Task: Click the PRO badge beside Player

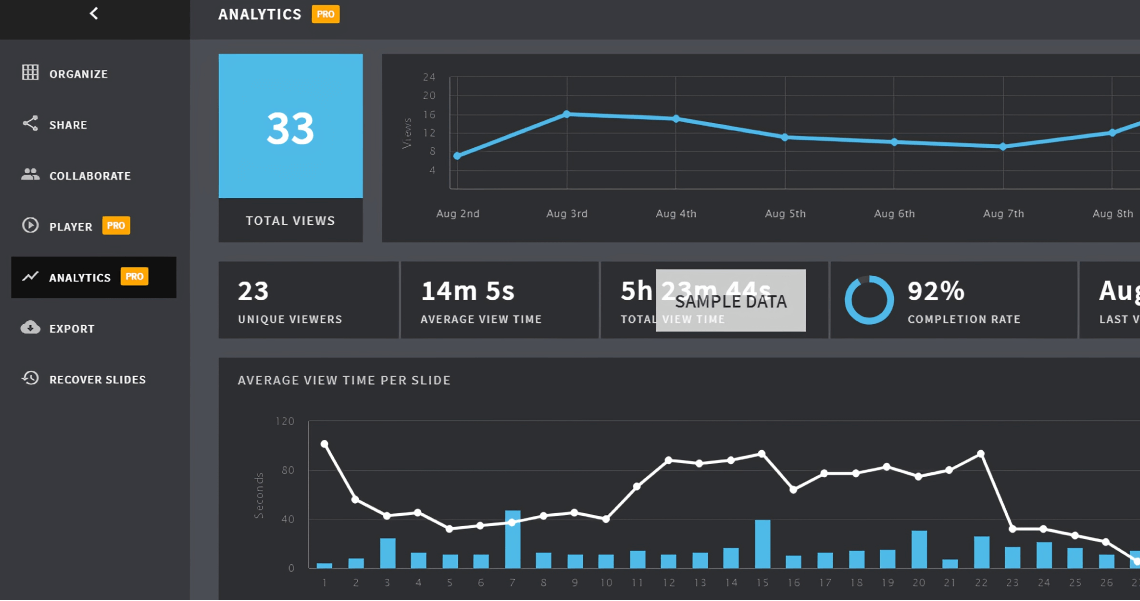Action: click(x=116, y=226)
